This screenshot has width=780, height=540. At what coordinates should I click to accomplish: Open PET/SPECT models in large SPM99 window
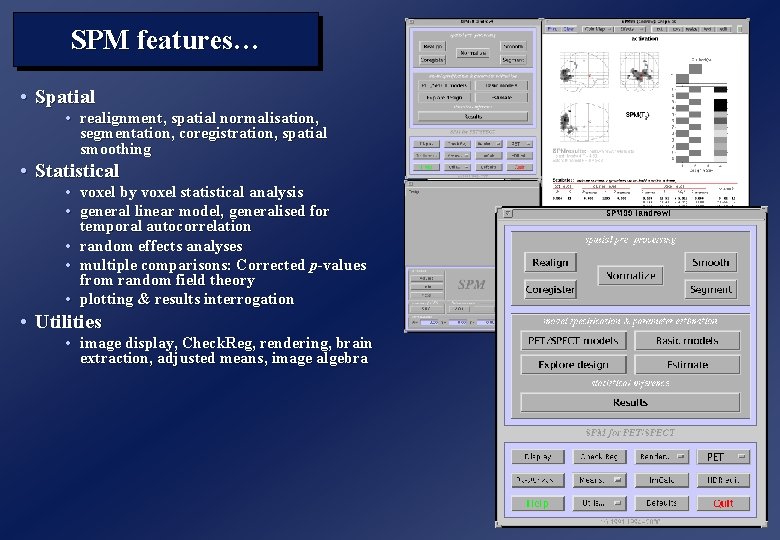click(x=573, y=341)
